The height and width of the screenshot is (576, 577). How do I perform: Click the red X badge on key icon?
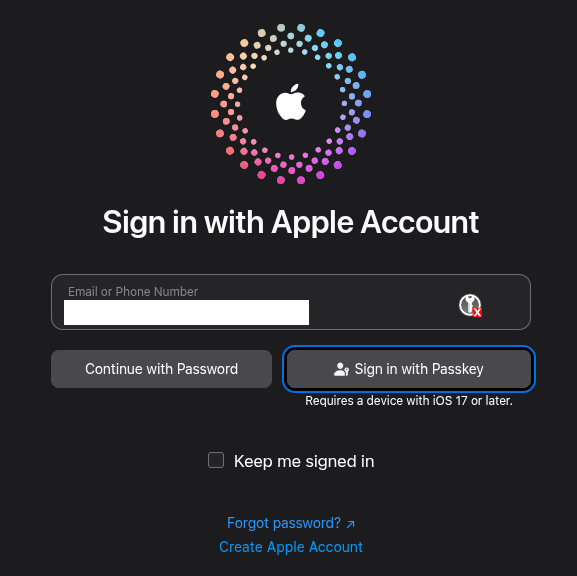(477, 312)
